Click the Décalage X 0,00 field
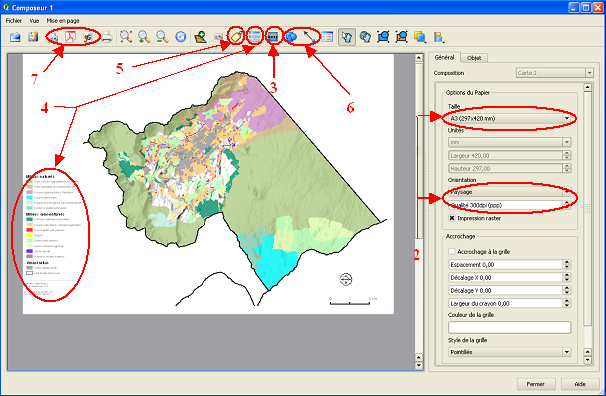 [506, 277]
